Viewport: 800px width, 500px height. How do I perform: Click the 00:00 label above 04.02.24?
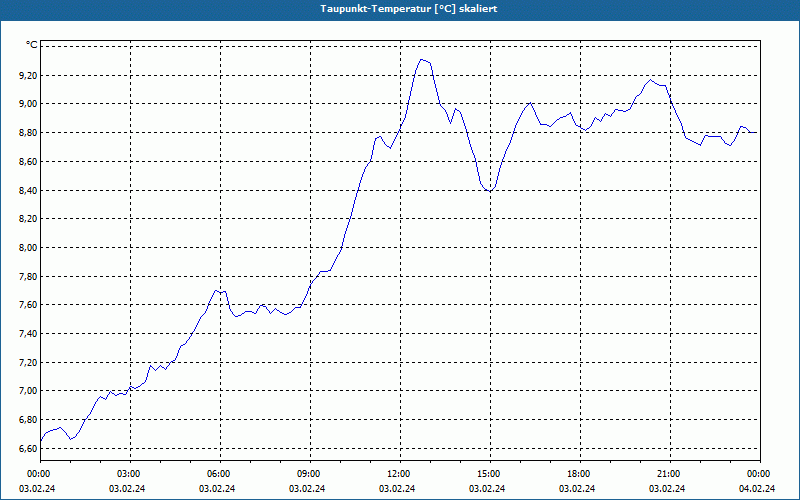pyautogui.click(x=760, y=474)
